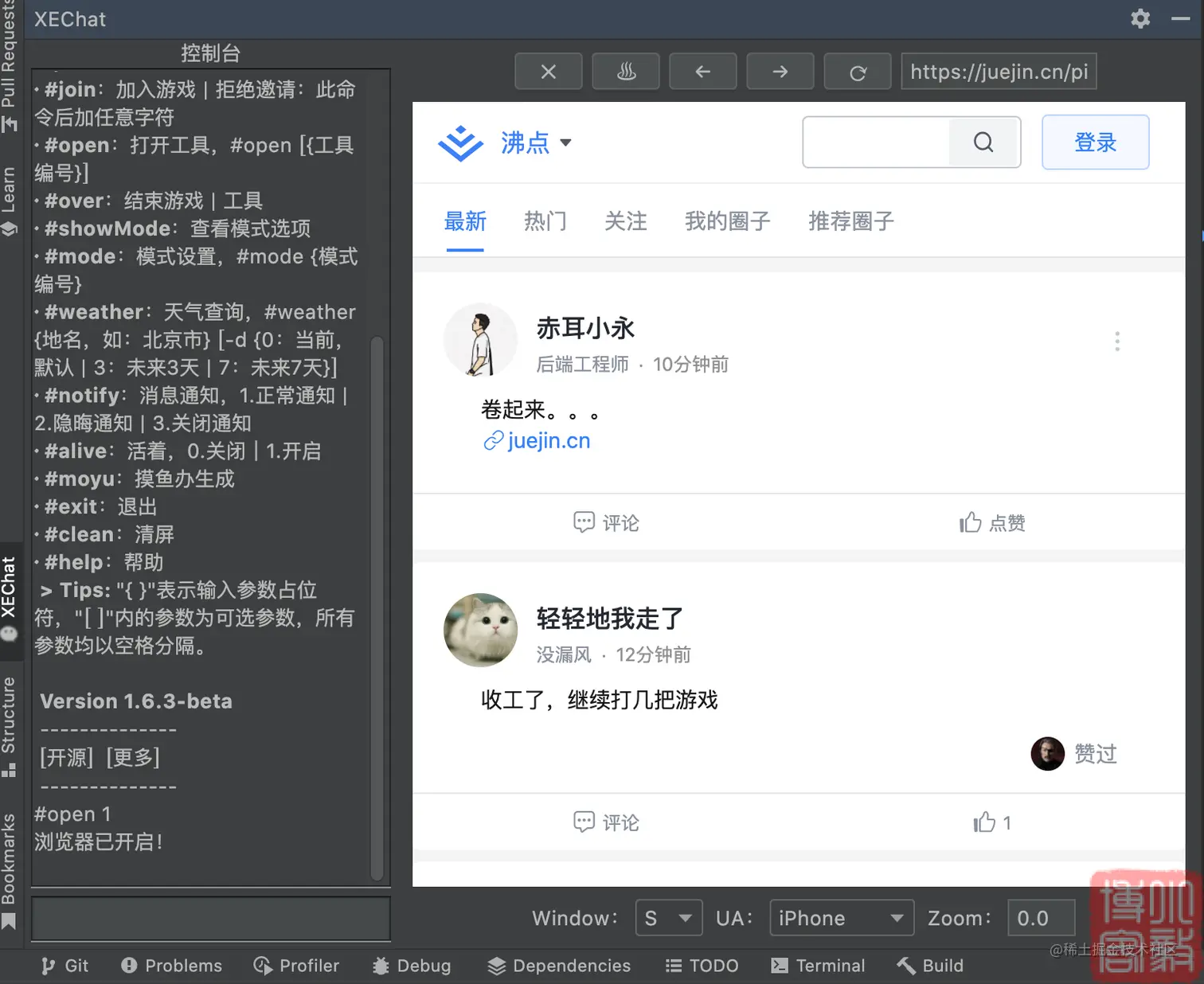Open the Dependencies tool window
The height and width of the screenshot is (984, 1204).
click(x=559, y=966)
